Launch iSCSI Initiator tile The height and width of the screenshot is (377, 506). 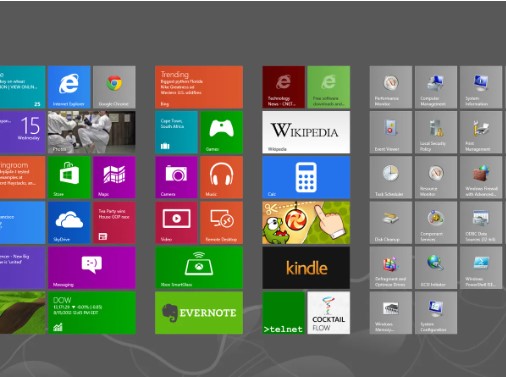click(436, 268)
